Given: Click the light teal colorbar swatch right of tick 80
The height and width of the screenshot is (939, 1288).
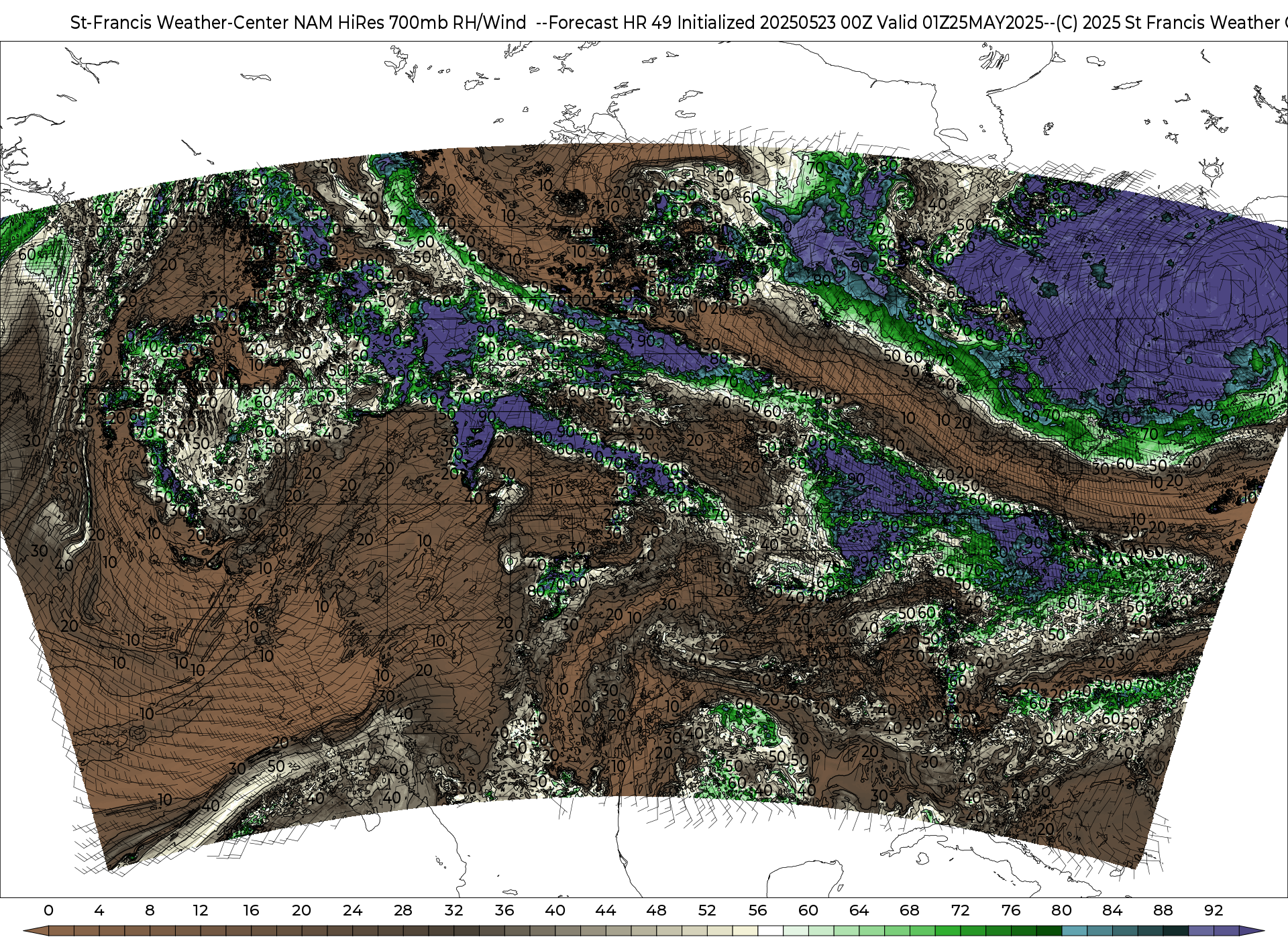Looking at the screenshot, I should pyautogui.click(x=1074, y=932).
